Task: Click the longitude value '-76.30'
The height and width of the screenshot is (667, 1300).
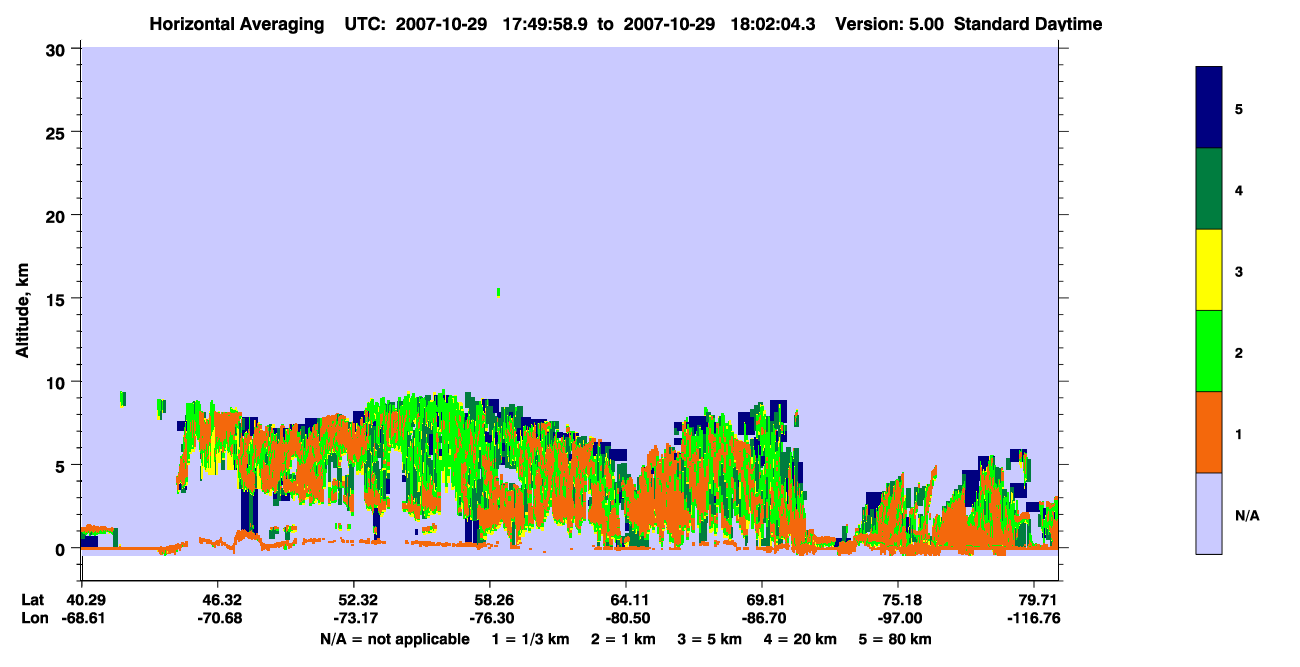Action: [x=490, y=618]
